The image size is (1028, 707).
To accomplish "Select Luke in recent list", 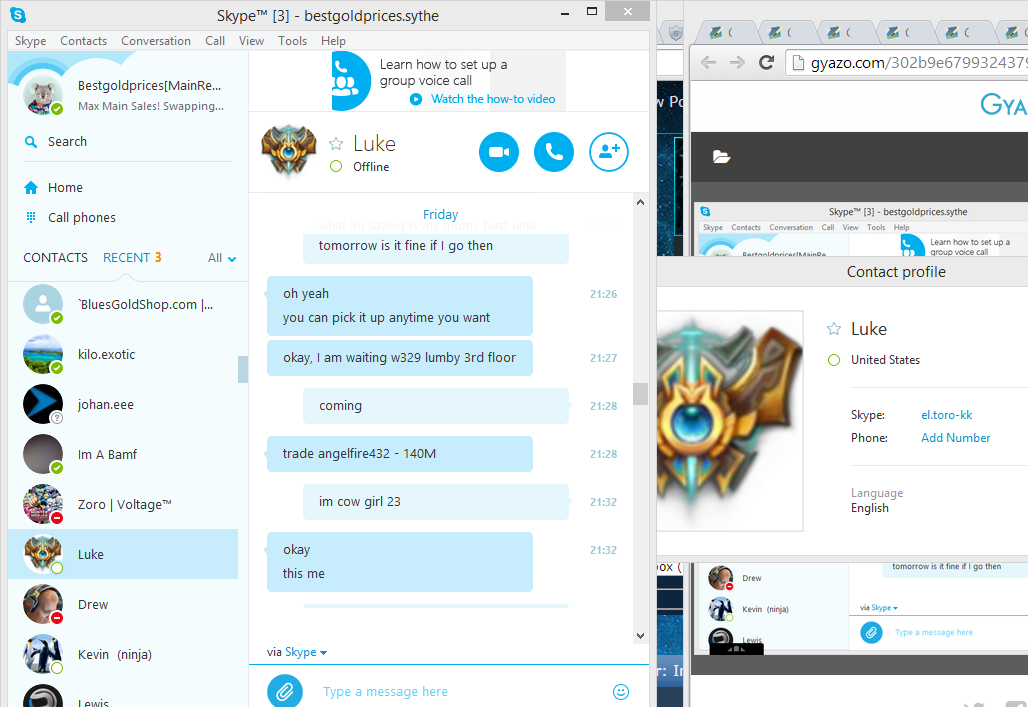I will (123, 554).
